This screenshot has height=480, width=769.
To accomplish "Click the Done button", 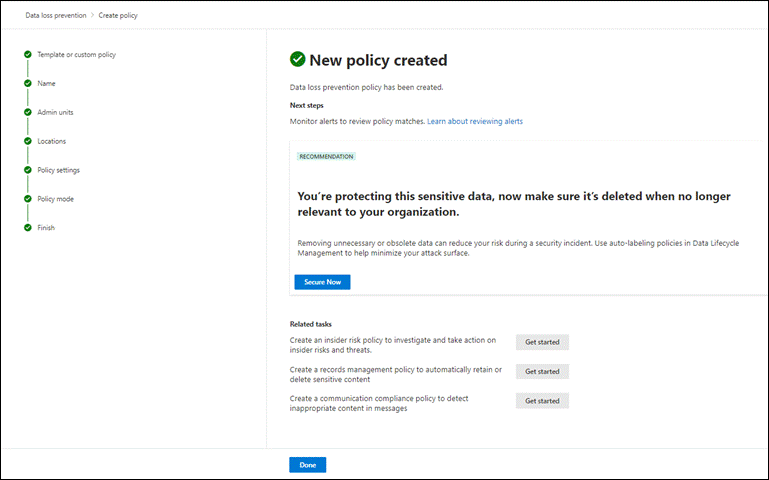I will click(x=308, y=465).
